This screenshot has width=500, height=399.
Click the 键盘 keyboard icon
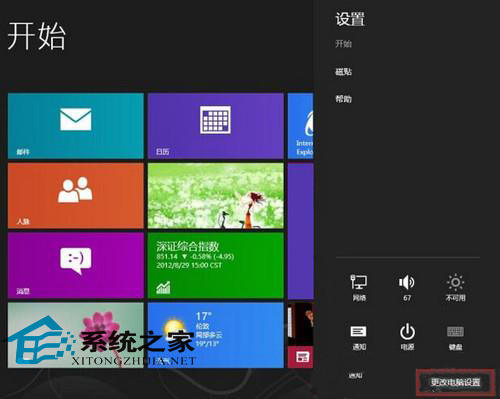point(455,337)
